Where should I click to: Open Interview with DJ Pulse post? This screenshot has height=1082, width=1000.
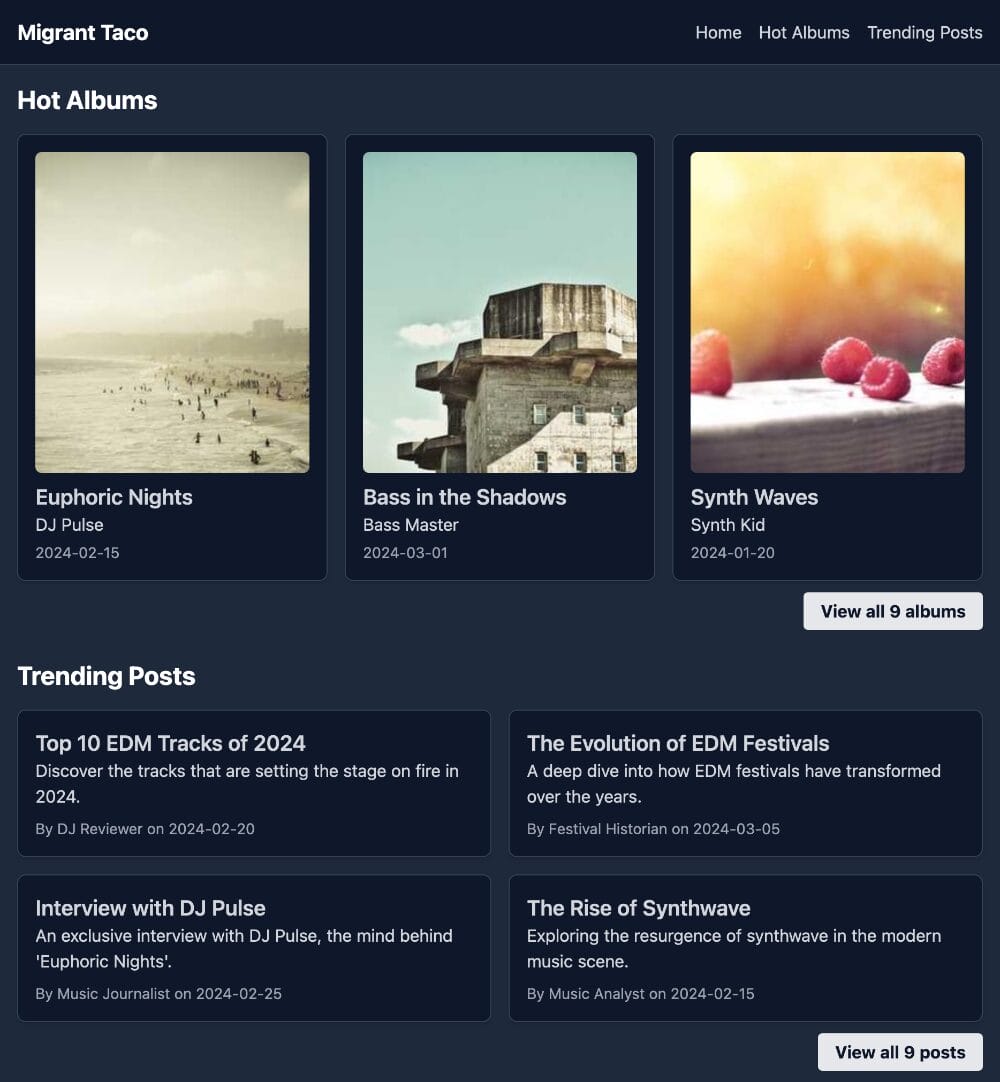point(150,908)
